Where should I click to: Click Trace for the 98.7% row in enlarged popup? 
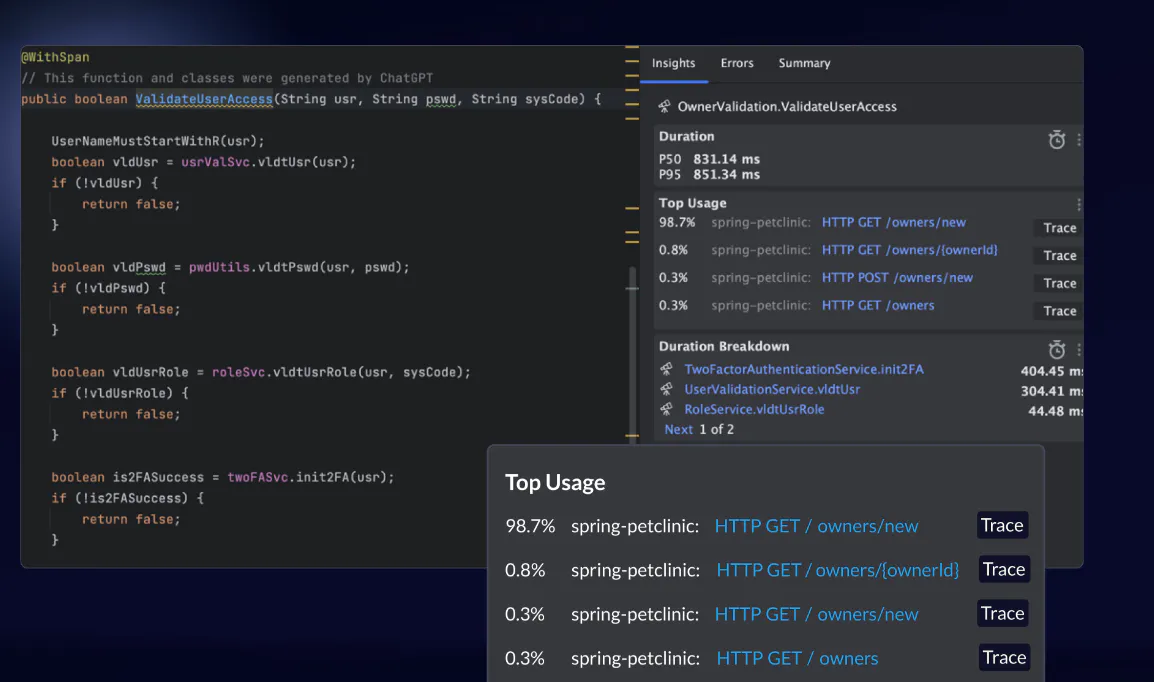pyautogui.click(x=1002, y=525)
